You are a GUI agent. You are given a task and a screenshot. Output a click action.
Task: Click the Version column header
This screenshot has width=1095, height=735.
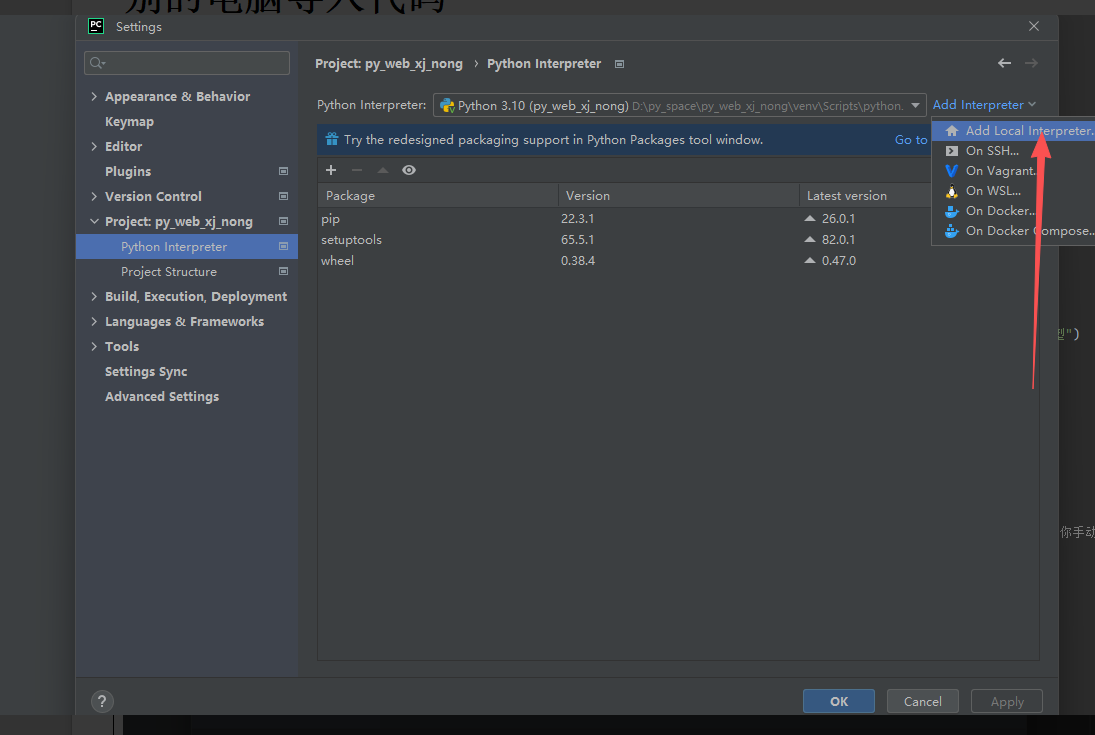tap(679, 196)
